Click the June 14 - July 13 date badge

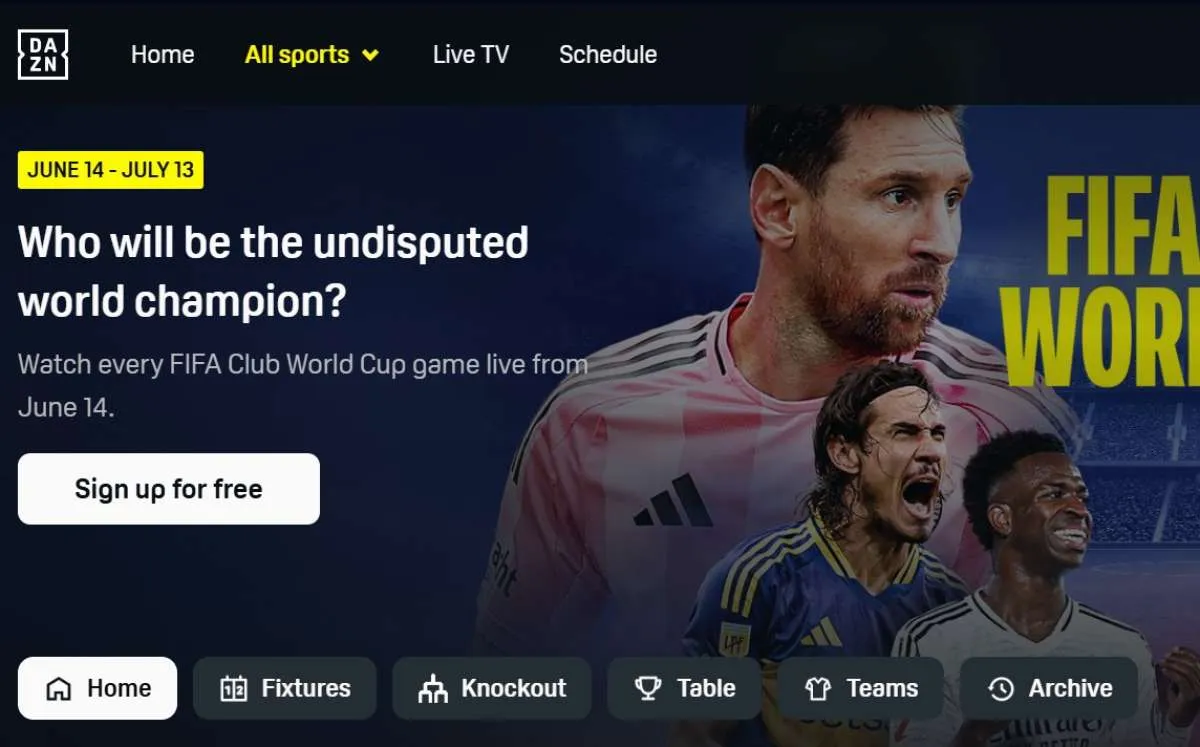[111, 170]
